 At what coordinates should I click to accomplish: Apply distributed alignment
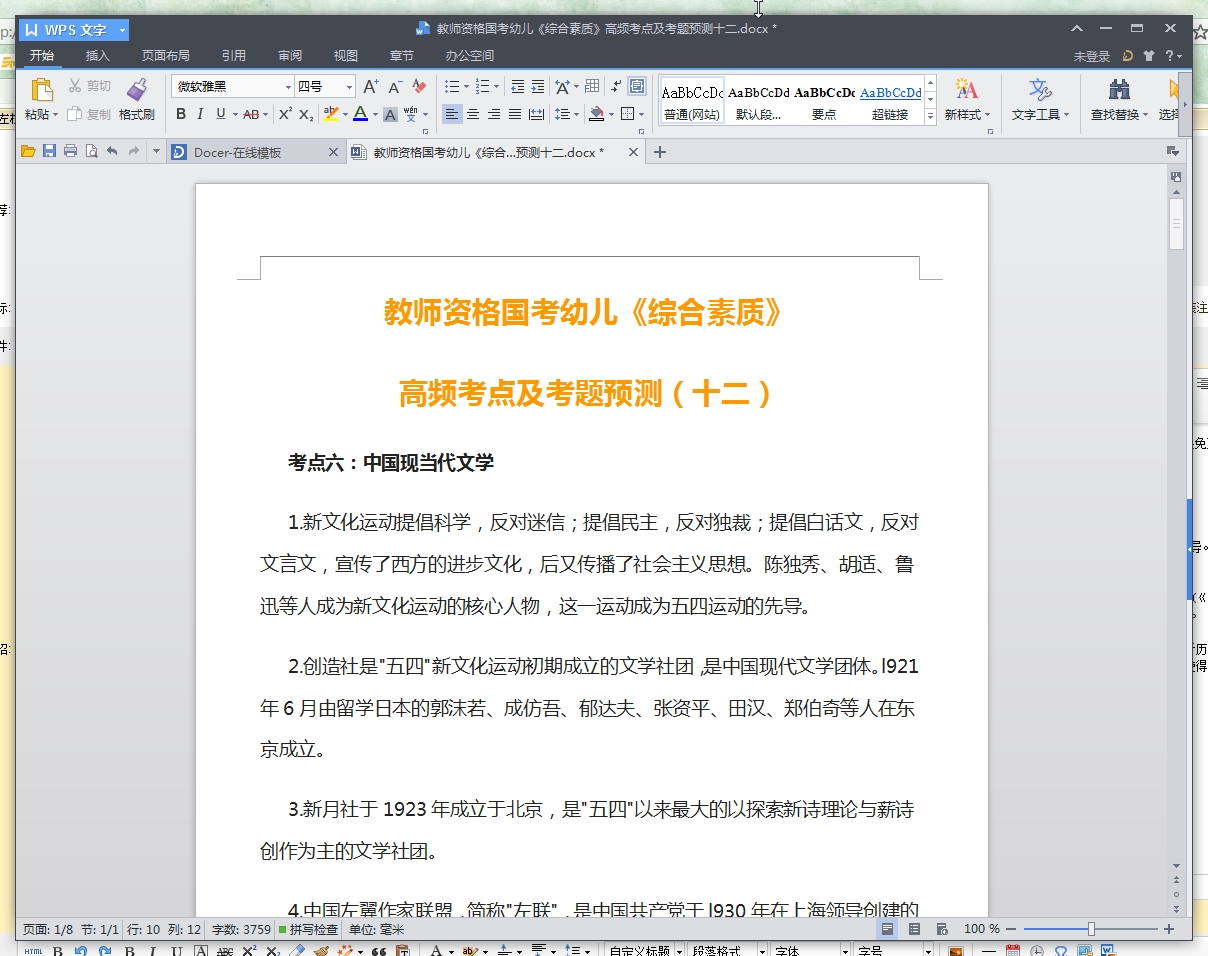[536, 114]
